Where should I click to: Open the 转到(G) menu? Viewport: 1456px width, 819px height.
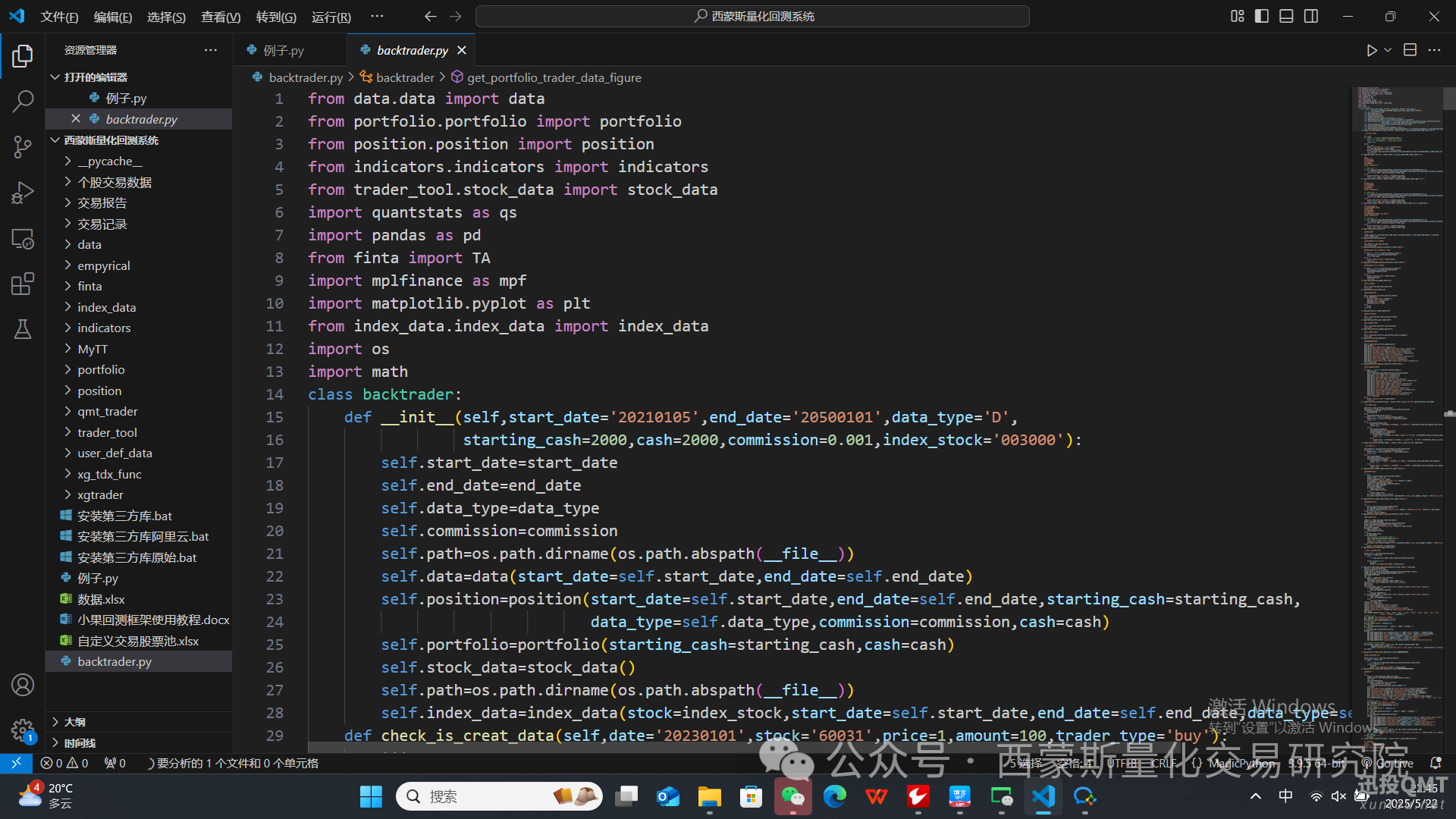(x=276, y=17)
